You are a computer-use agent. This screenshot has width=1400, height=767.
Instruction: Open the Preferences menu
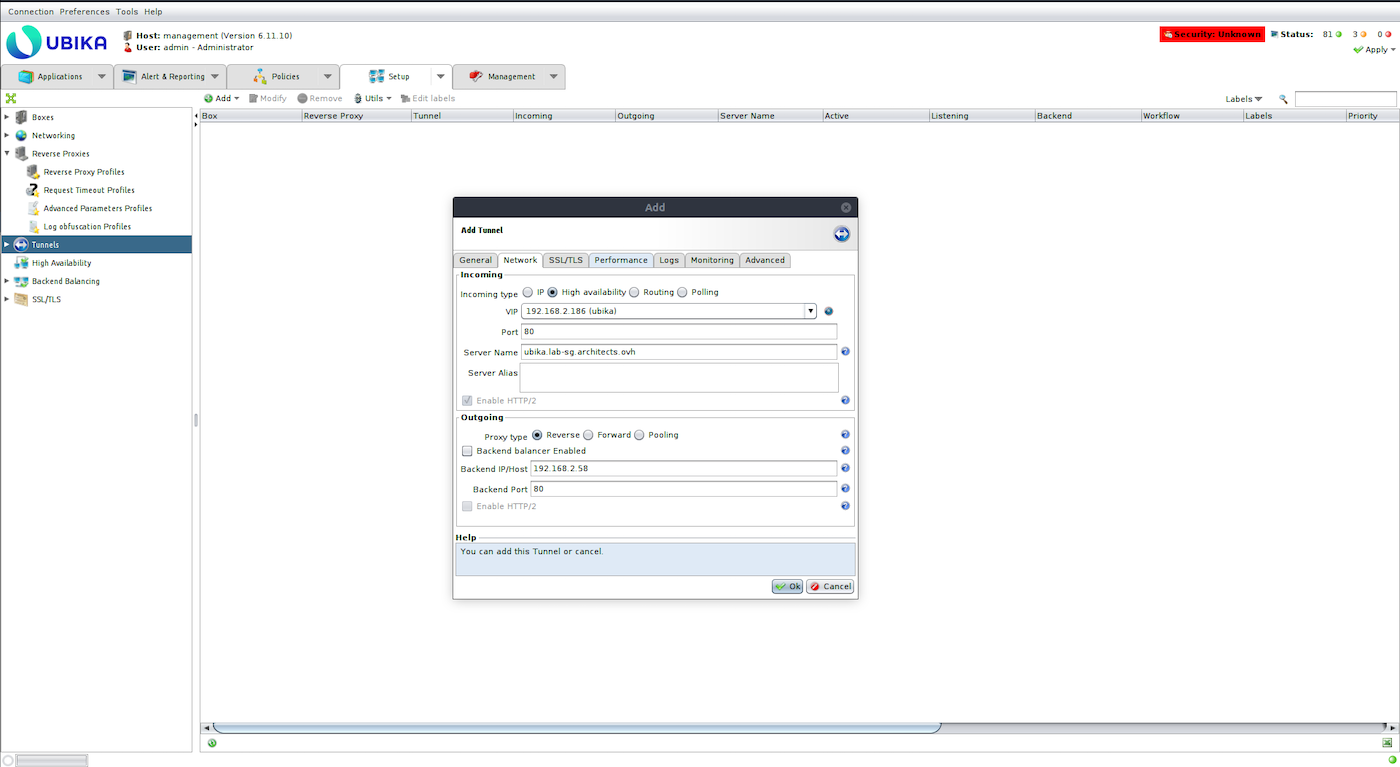pos(85,11)
